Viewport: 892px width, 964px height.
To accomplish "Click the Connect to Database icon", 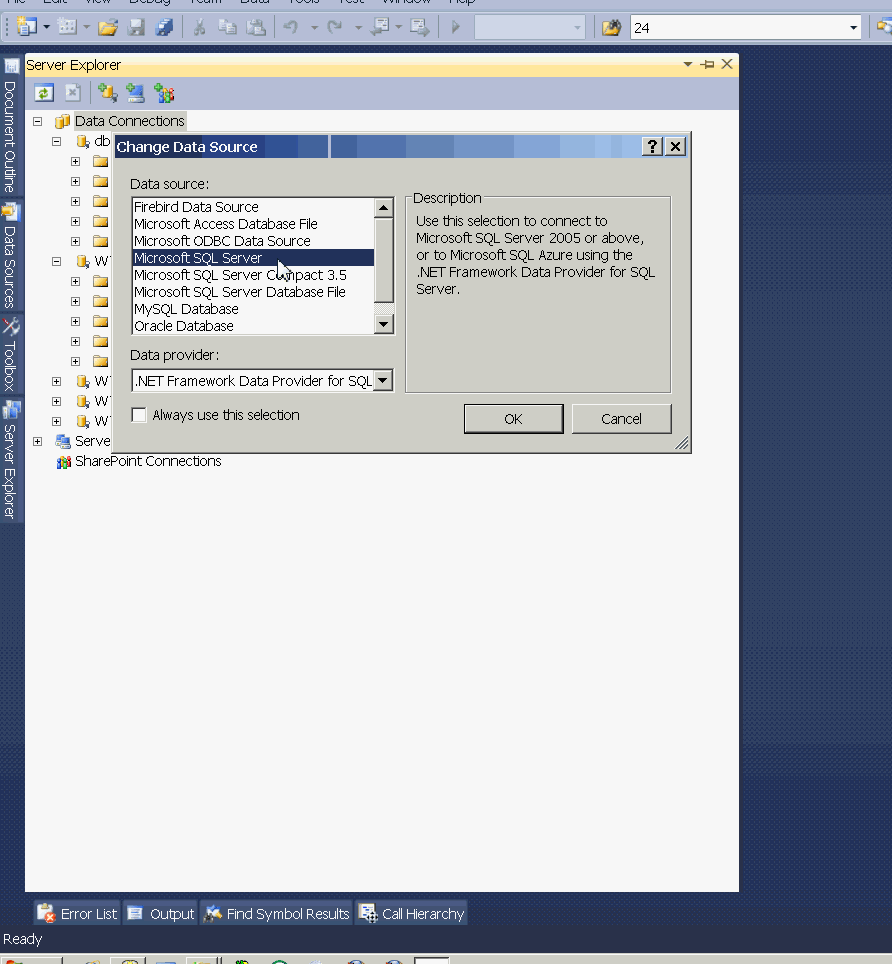I will (108, 93).
